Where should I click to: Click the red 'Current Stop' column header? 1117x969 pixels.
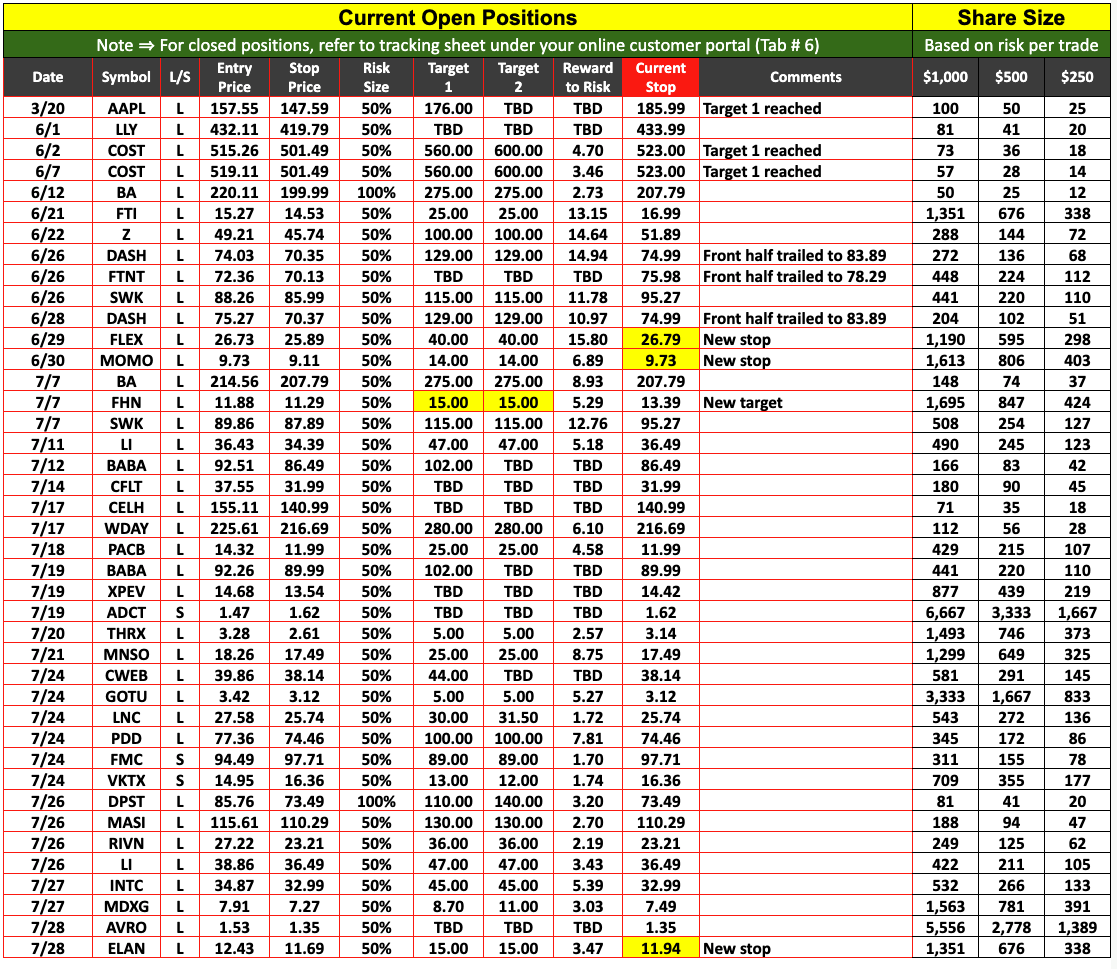coord(660,77)
